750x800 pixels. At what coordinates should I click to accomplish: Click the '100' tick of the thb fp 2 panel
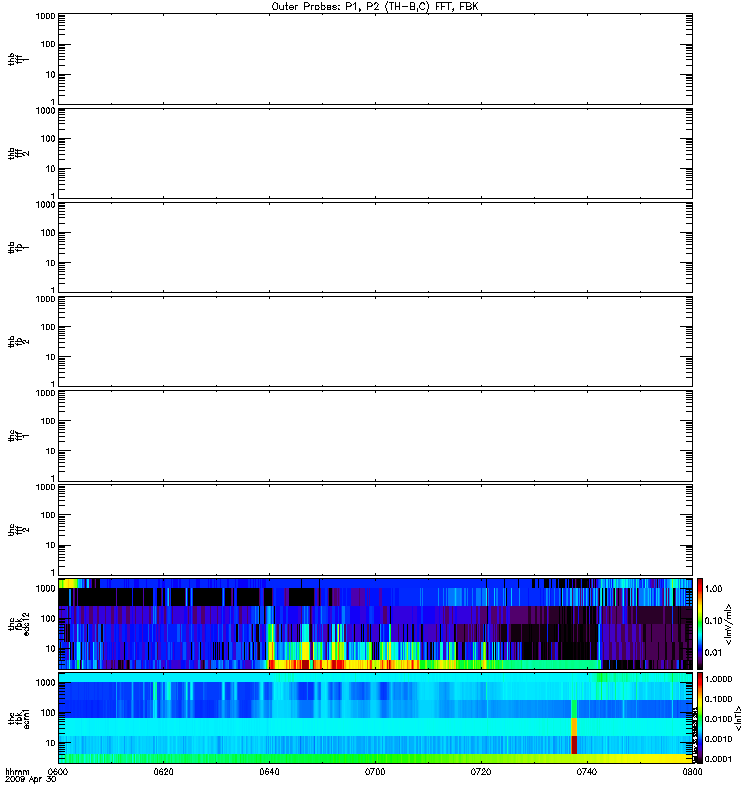(47, 327)
